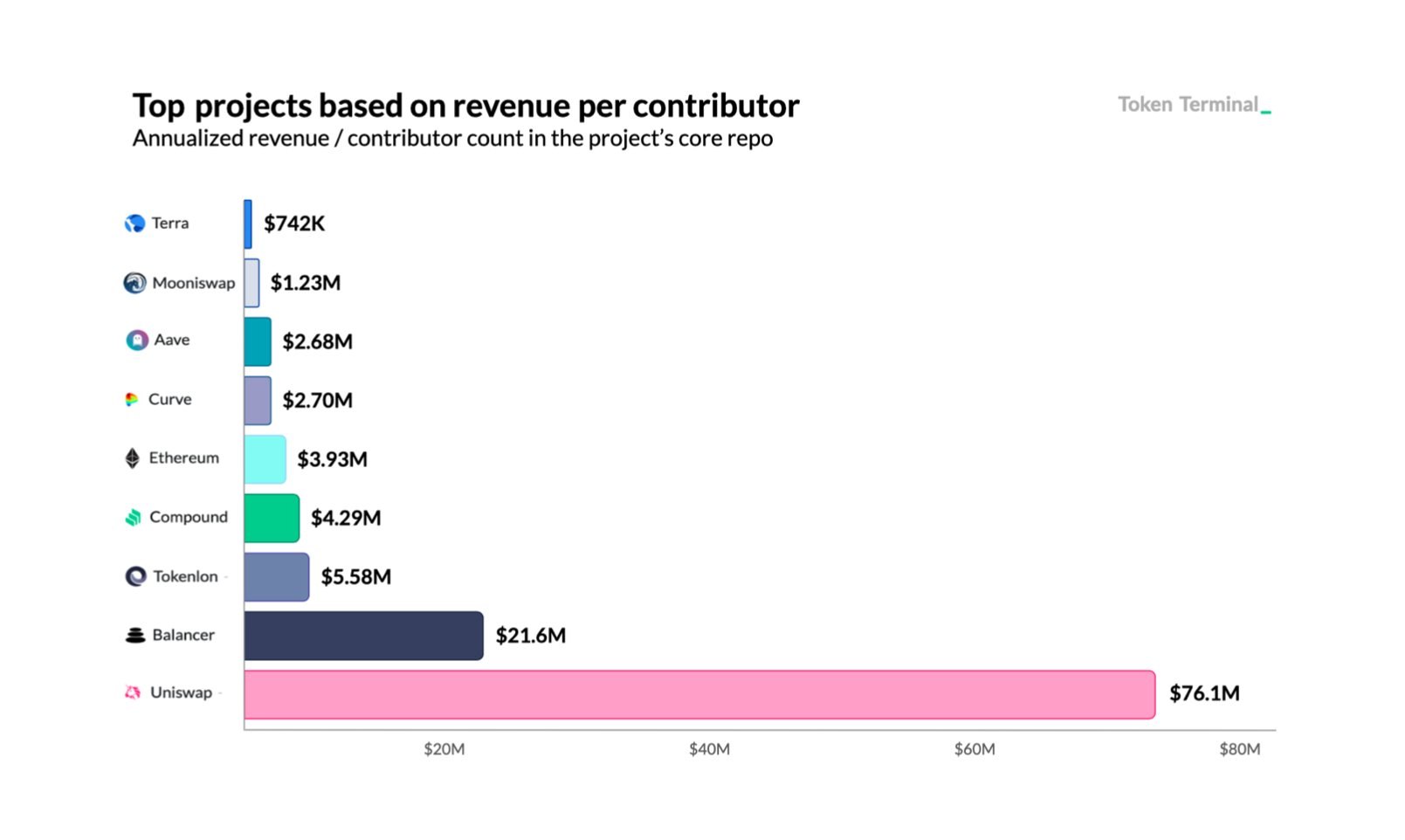Click the Mooniswap logo icon

pos(134,283)
